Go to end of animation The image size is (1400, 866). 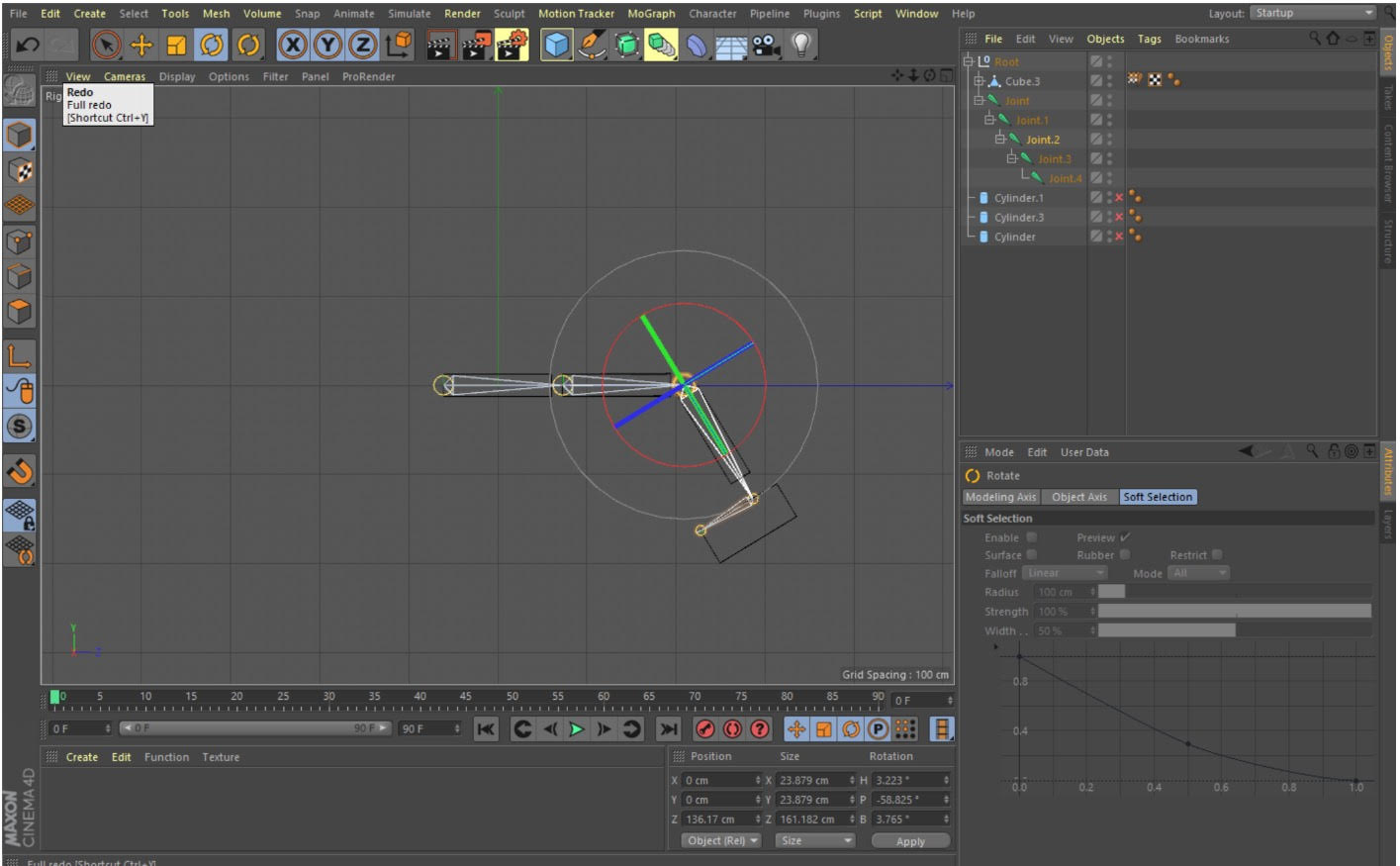click(x=669, y=729)
